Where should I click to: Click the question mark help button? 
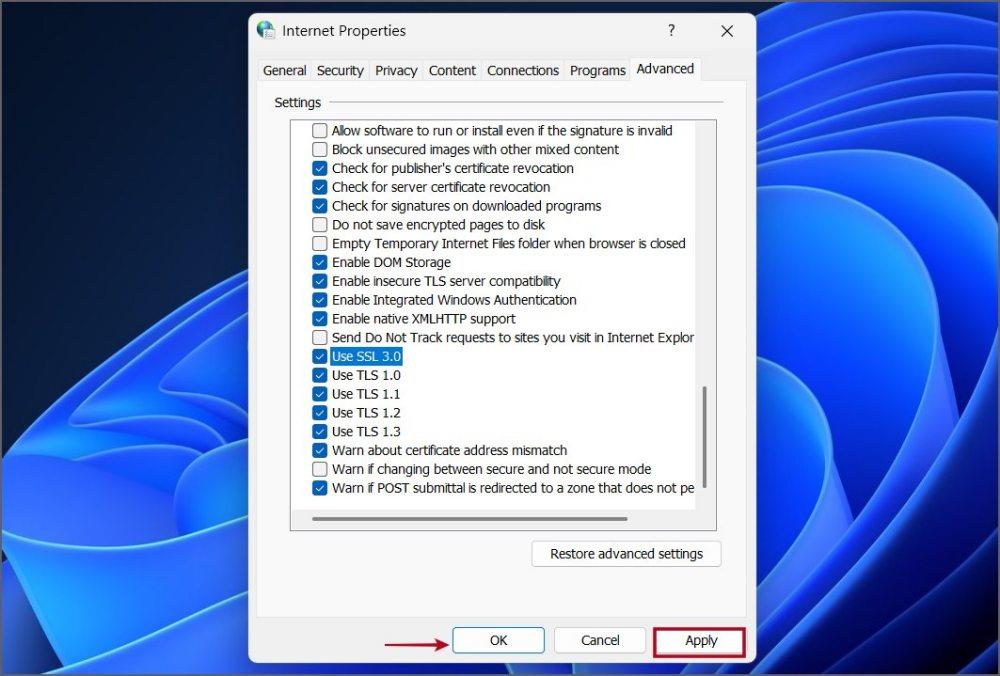coord(672,30)
